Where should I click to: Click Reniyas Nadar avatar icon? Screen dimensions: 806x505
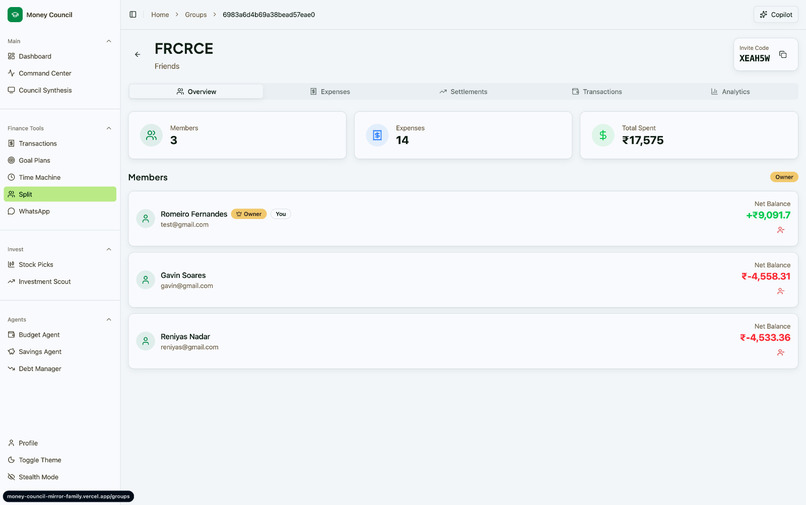(145, 341)
